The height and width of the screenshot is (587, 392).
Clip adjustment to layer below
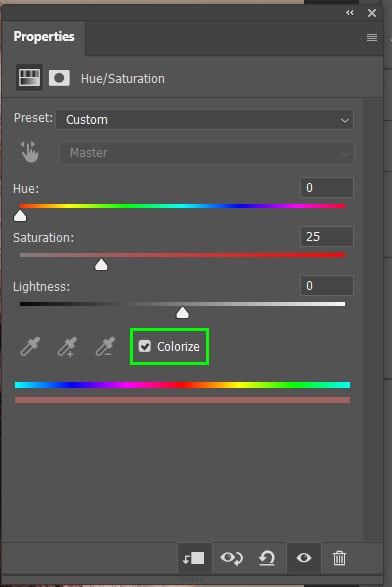point(194,558)
